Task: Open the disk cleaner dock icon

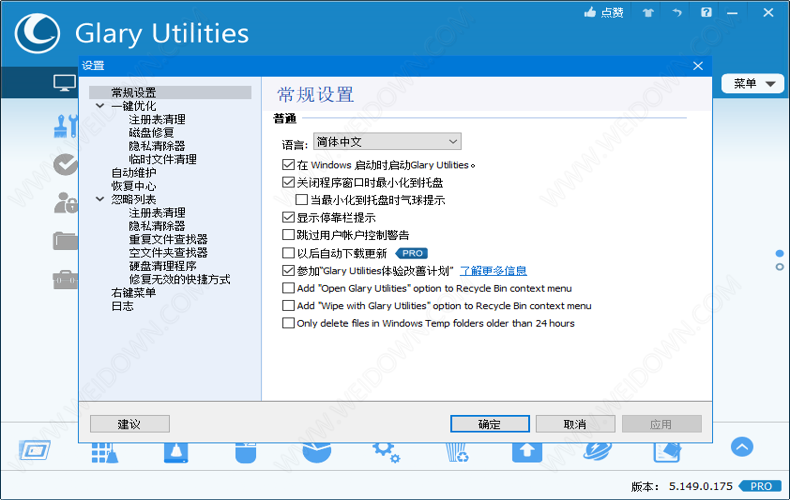Action: (176, 452)
